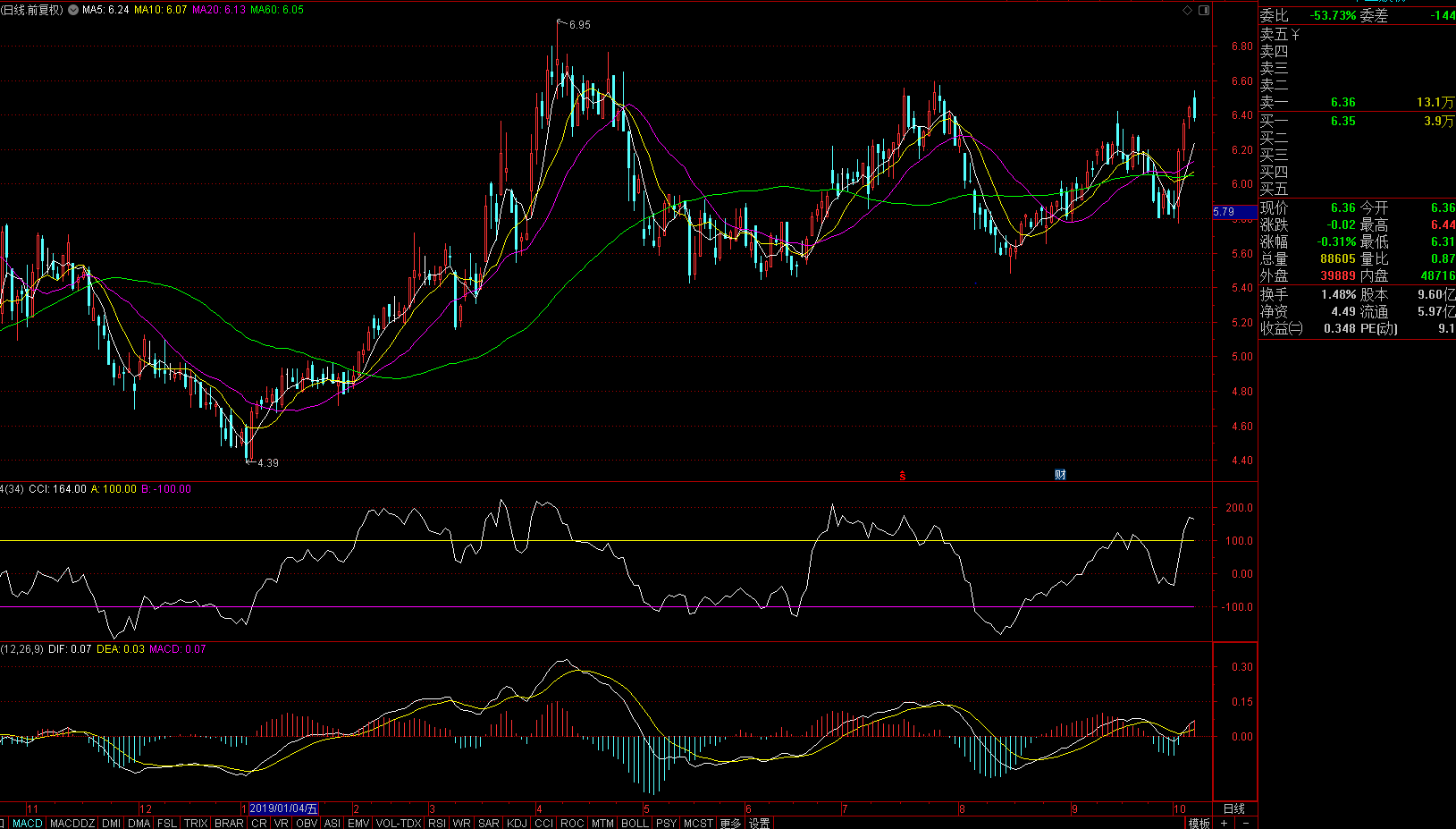Image resolution: width=1456 pixels, height=829 pixels.
Task: Select the WR indicator tab
Action: pyautogui.click(x=462, y=823)
